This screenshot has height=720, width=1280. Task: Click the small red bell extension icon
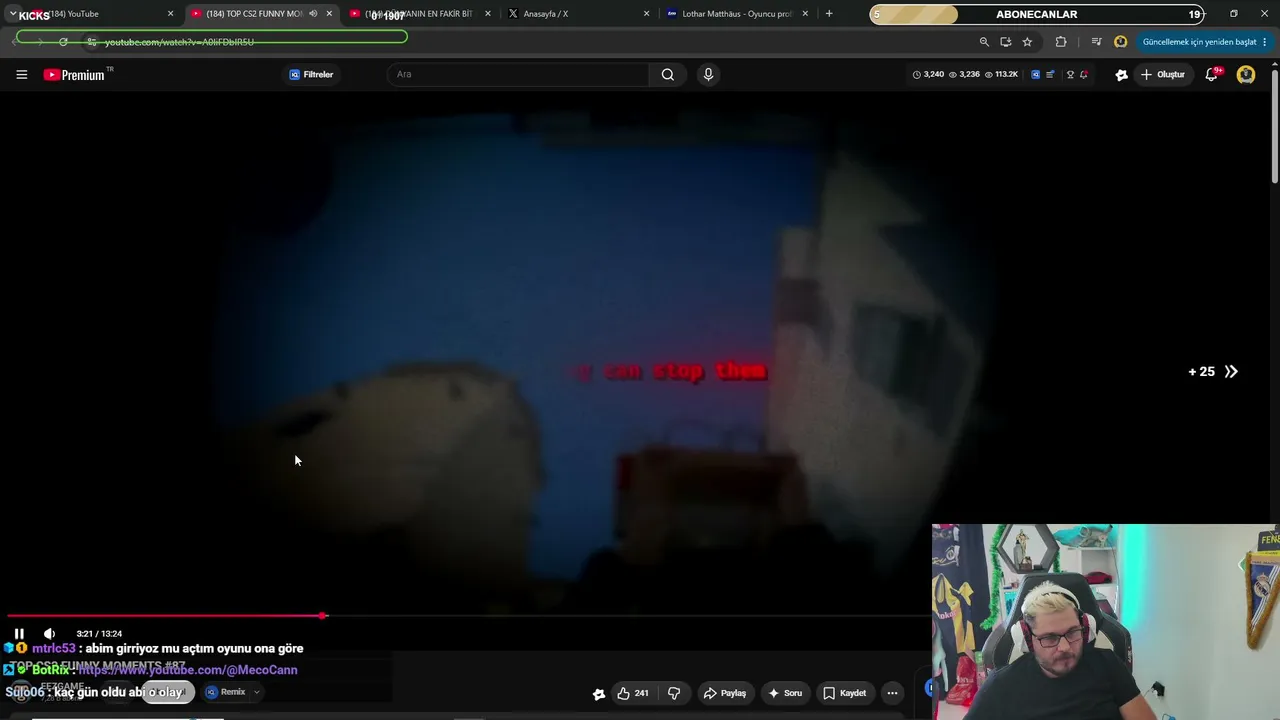pos(1084,75)
